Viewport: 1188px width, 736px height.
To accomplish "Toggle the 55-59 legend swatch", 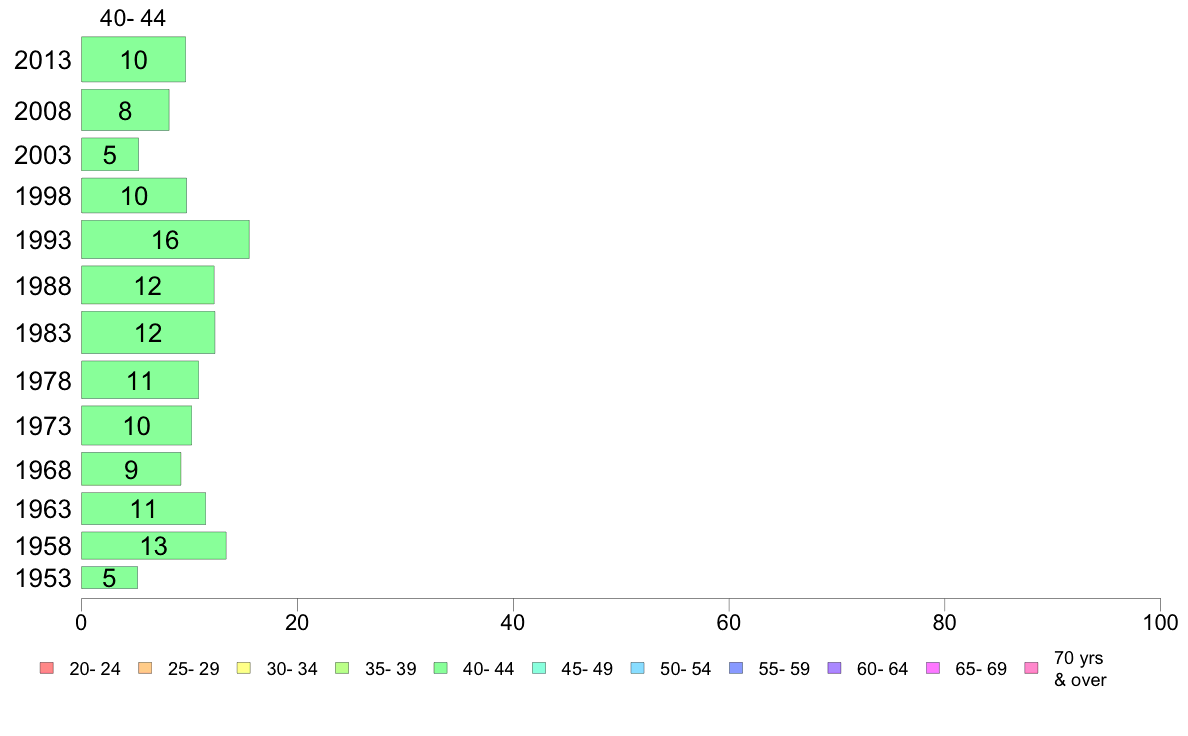I will pyautogui.click(x=736, y=668).
